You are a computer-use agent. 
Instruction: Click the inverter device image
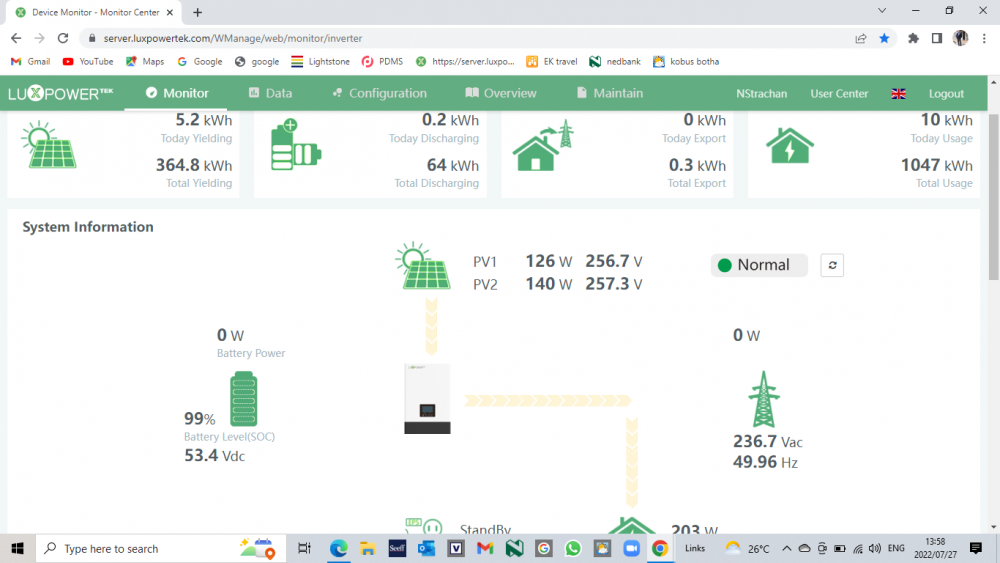(x=427, y=399)
